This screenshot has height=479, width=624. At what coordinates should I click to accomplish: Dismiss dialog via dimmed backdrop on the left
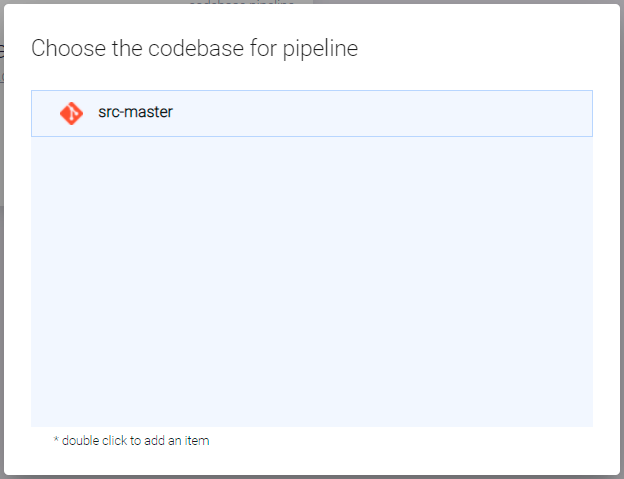tap(2, 300)
